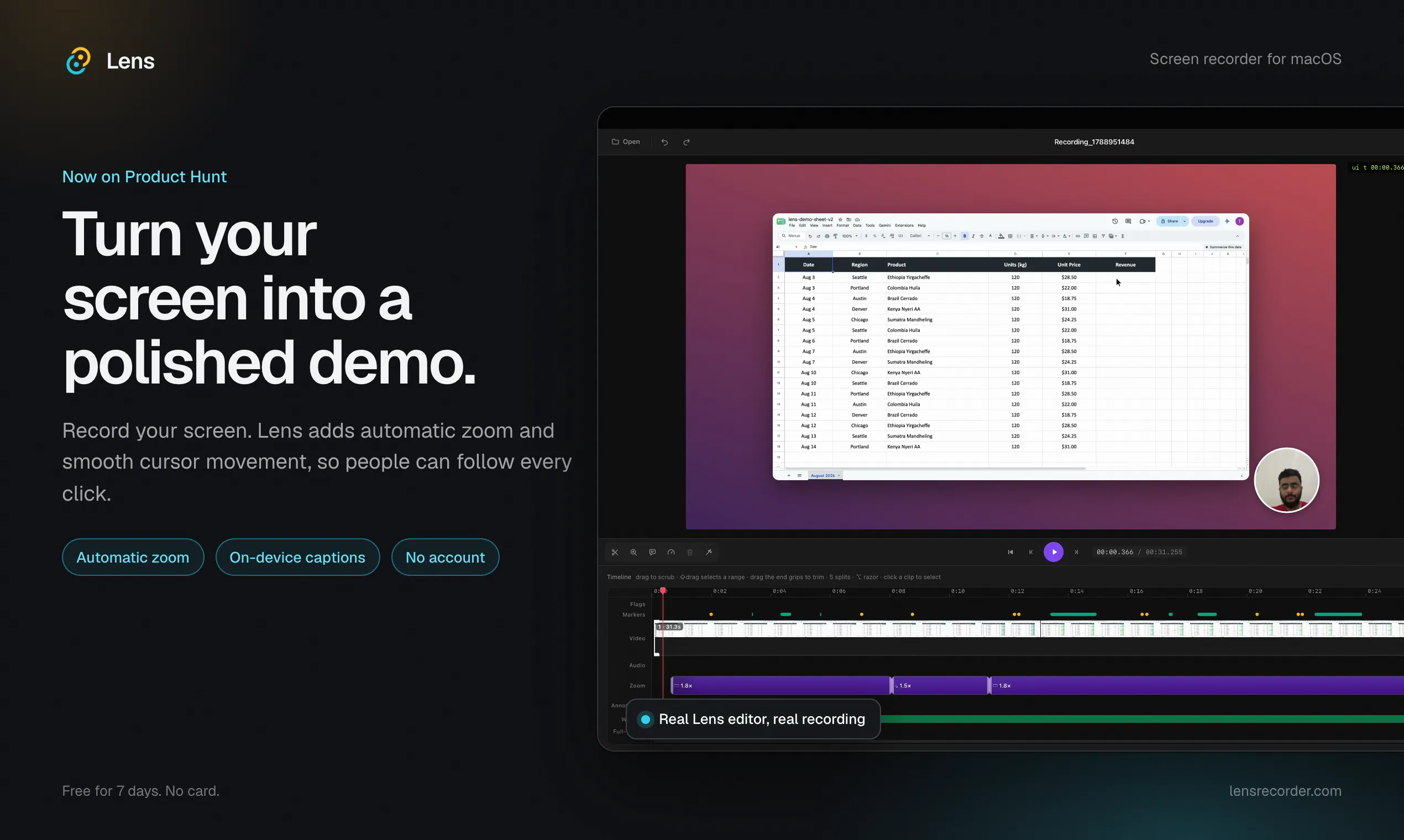1404x840 pixels.
Task: Select the speech bubble caption tool
Action: pyautogui.click(x=652, y=552)
